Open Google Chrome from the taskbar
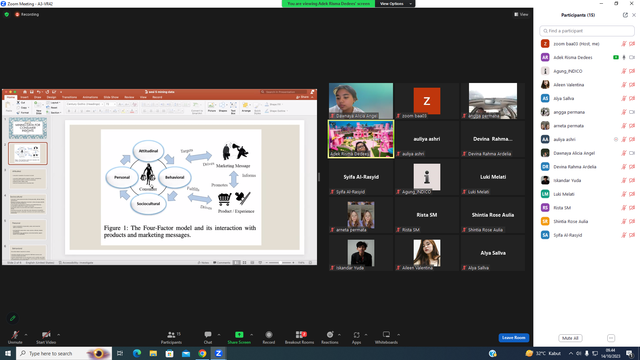 click(x=202, y=353)
